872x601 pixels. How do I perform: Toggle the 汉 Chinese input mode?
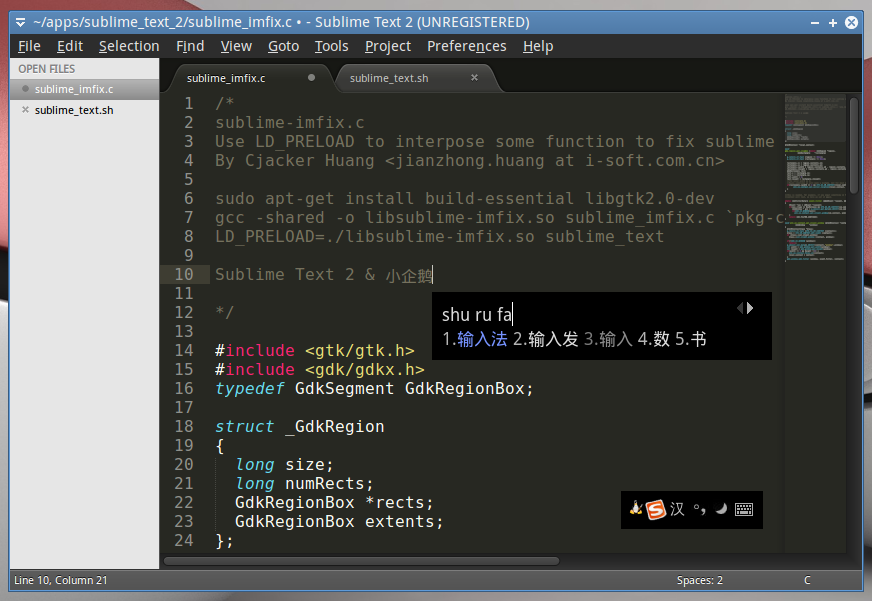click(677, 509)
